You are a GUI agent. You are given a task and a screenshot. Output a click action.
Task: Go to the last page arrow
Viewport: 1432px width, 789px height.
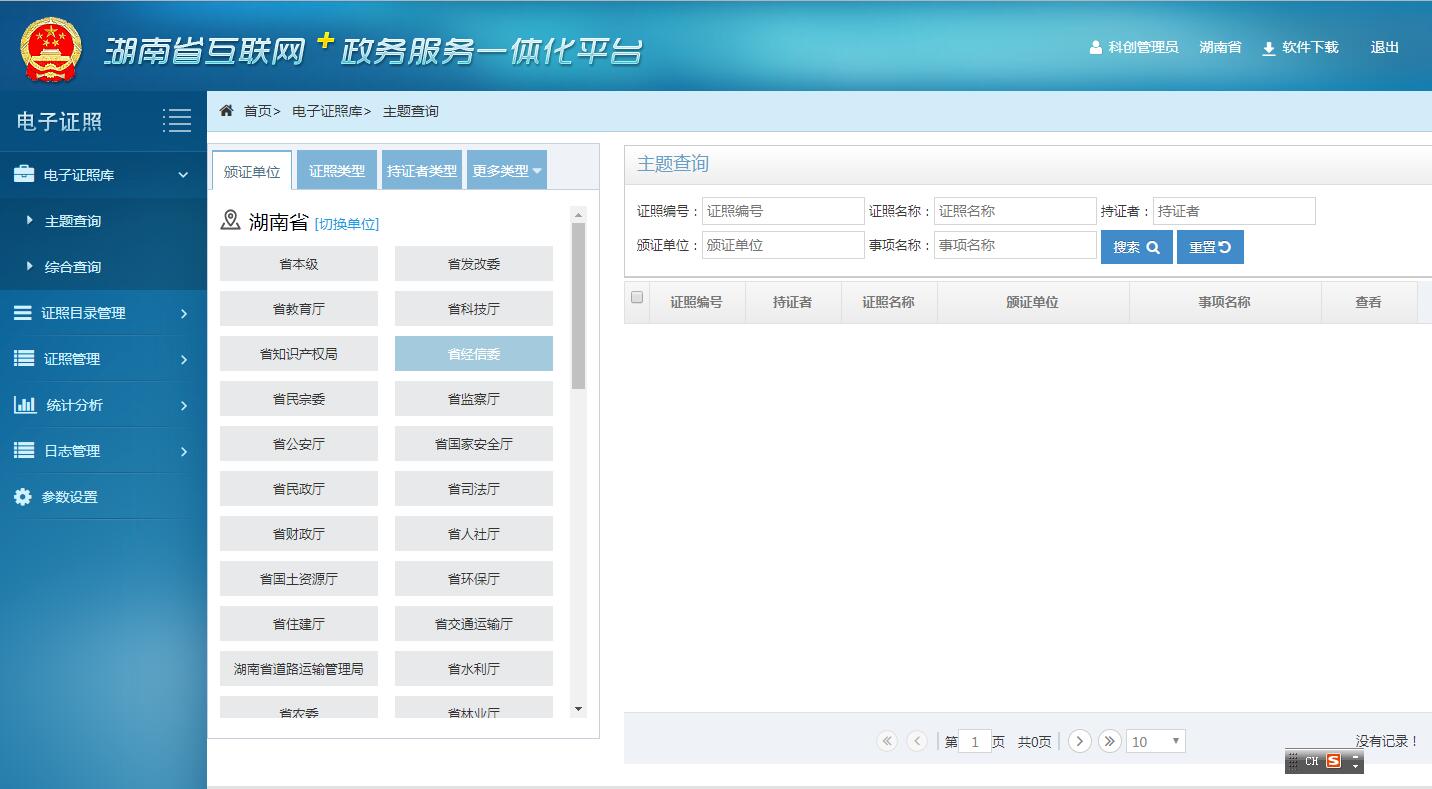pos(1109,741)
